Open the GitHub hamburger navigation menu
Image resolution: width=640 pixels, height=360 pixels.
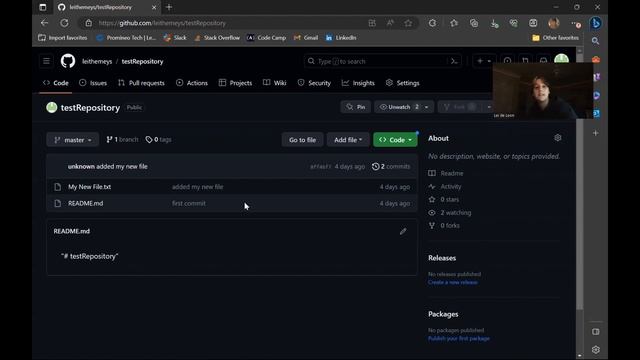coord(46,61)
